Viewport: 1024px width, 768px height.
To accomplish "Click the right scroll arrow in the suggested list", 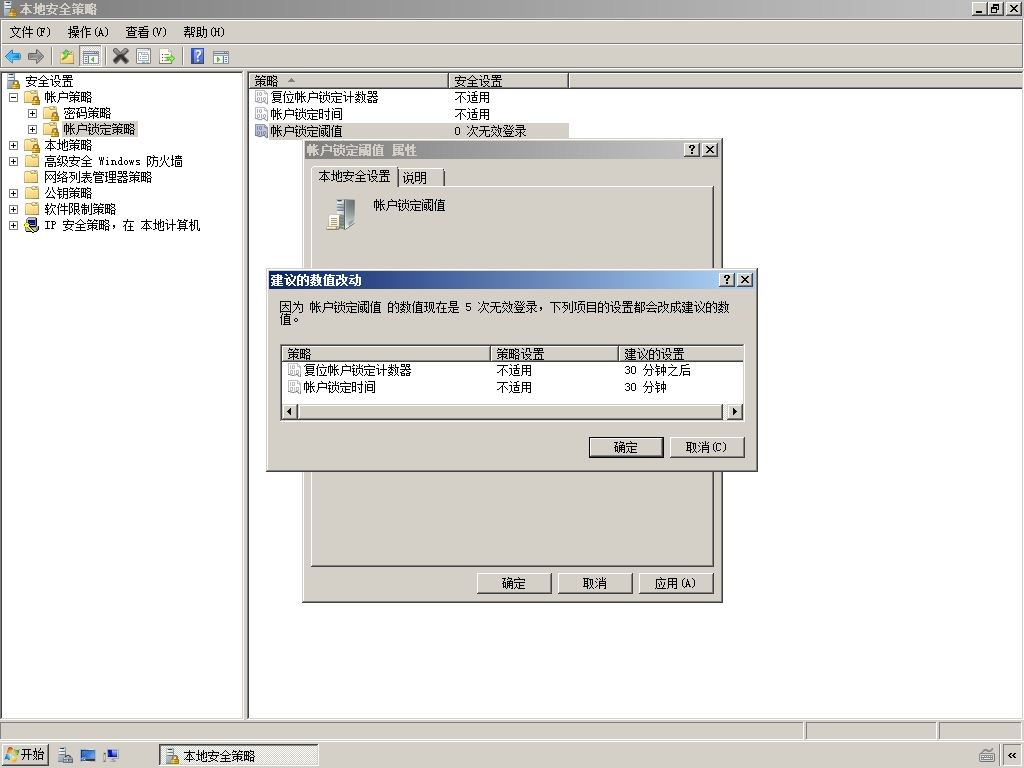I will 734,411.
